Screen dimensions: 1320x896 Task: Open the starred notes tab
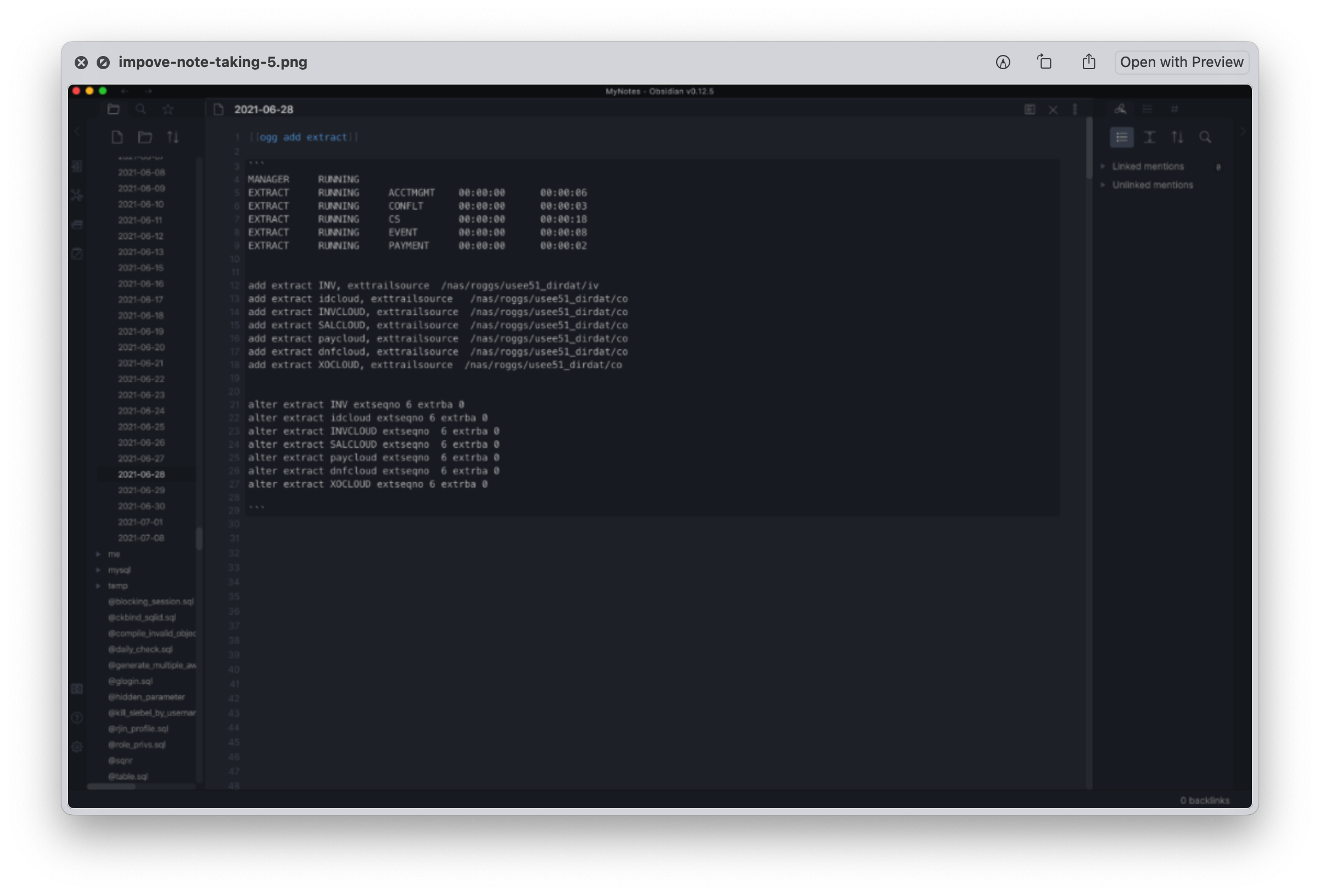click(x=168, y=109)
